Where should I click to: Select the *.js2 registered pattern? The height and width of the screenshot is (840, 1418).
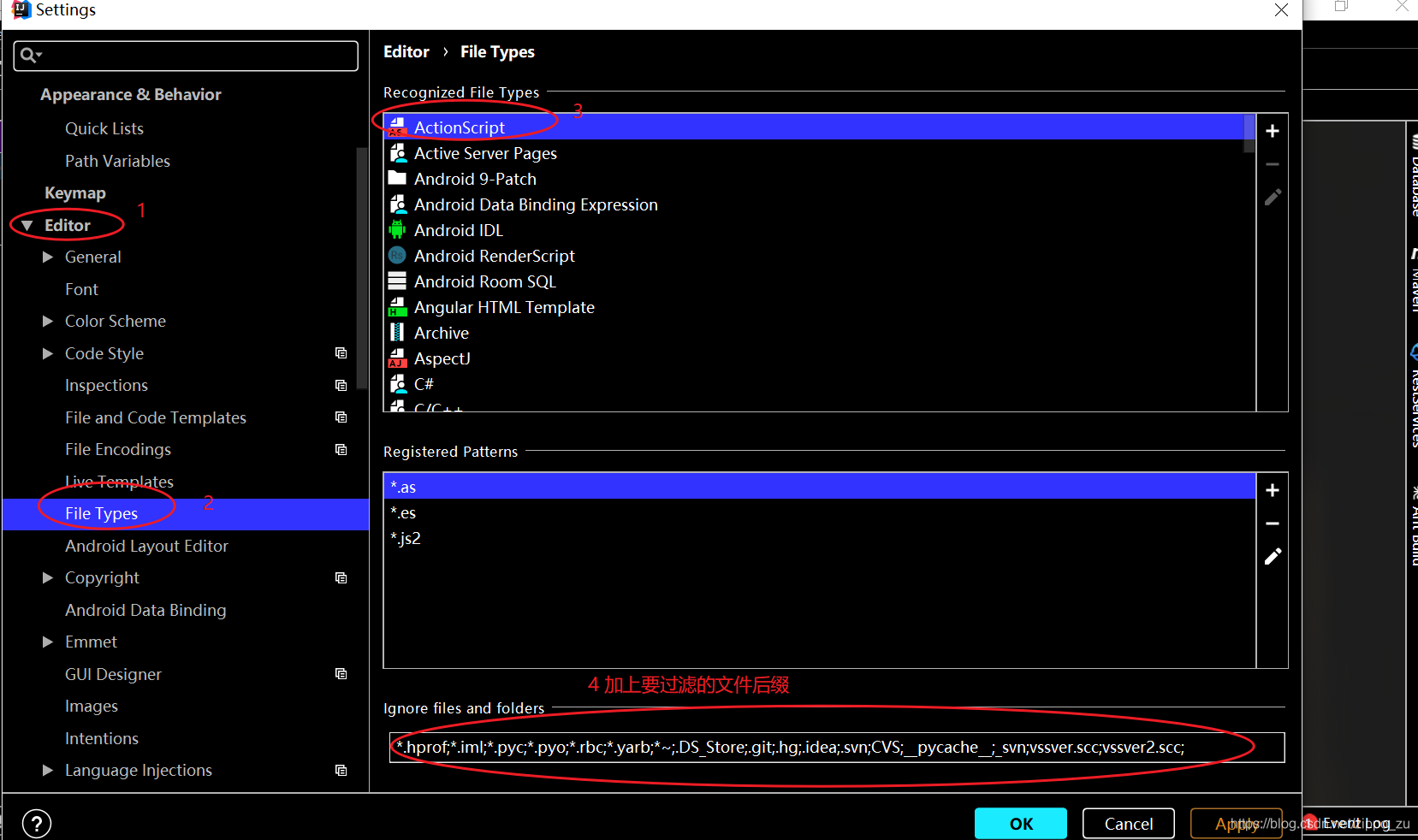tap(820, 538)
